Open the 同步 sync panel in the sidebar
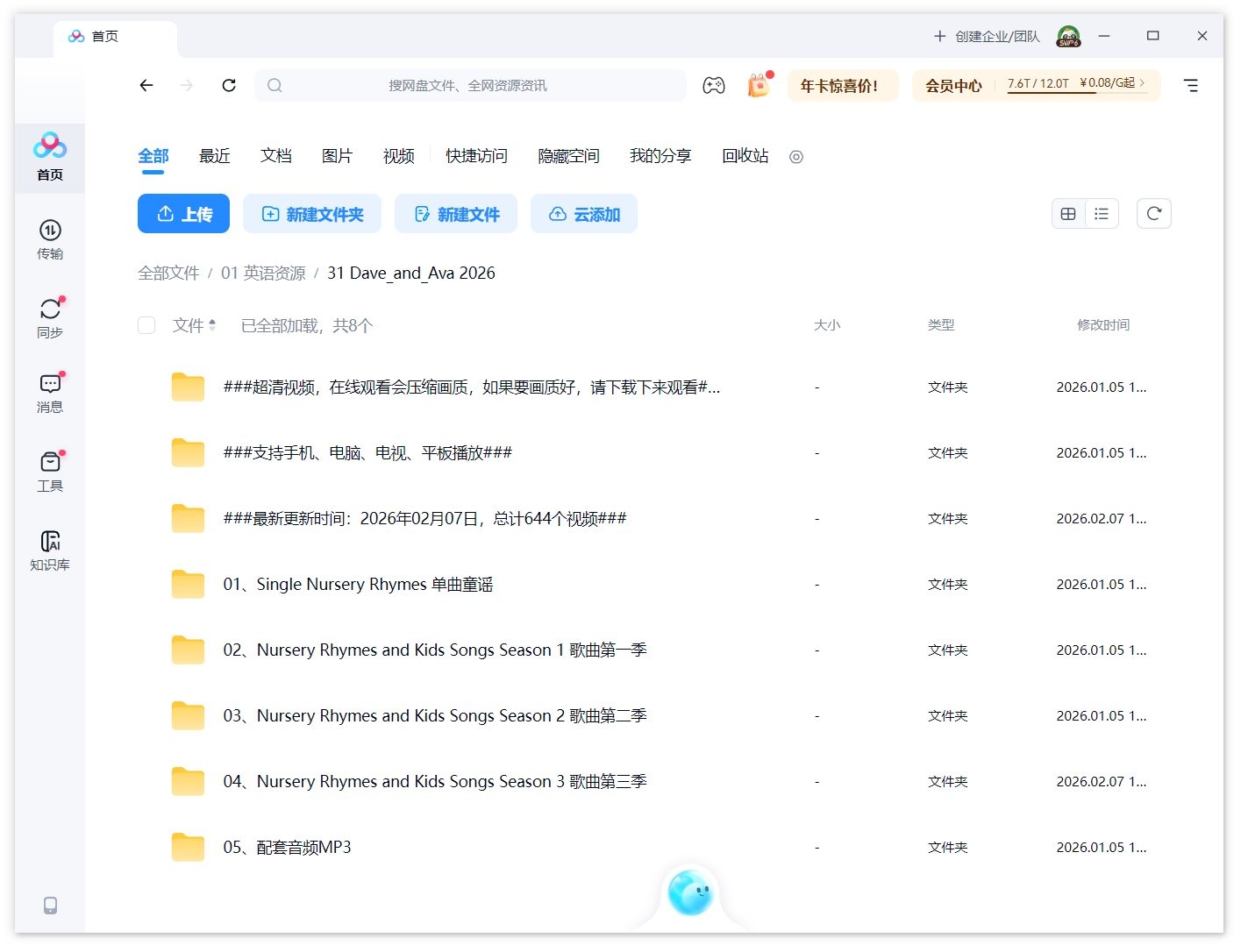Screen dimensions: 1241x952 (49, 316)
